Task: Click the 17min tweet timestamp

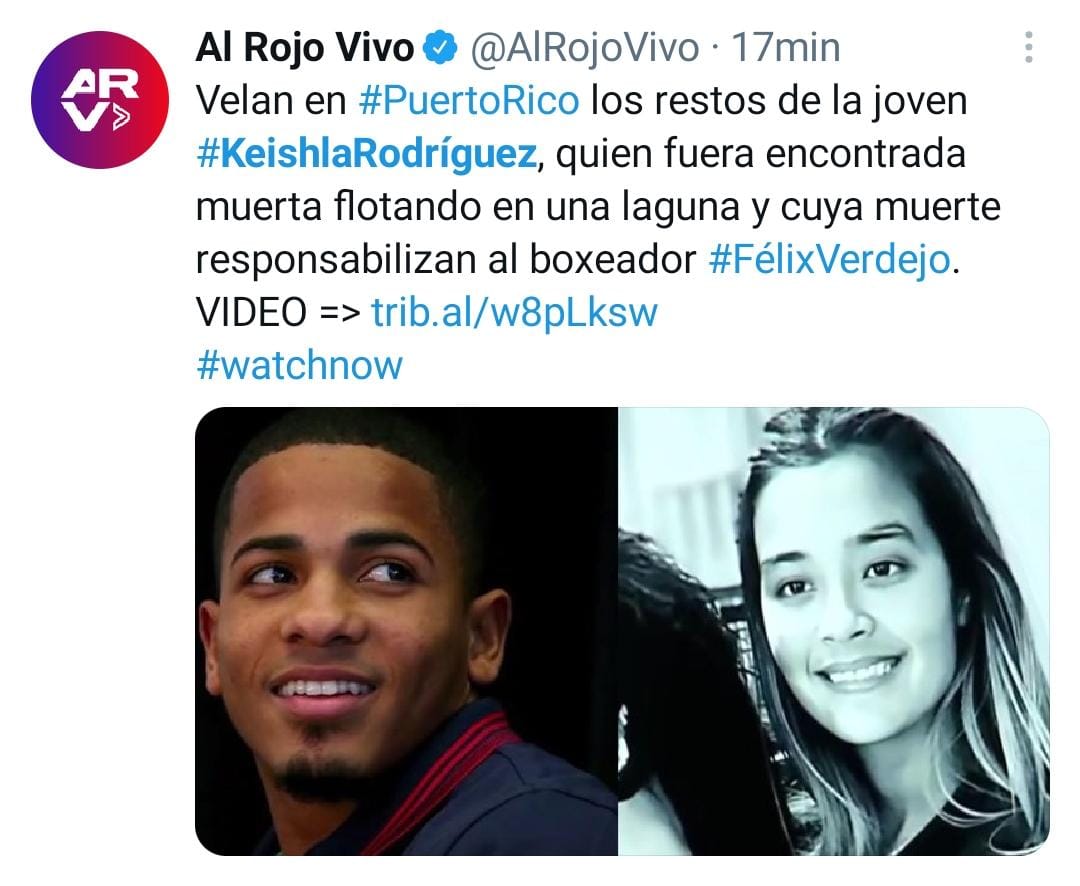Action: pyautogui.click(x=786, y=48)
